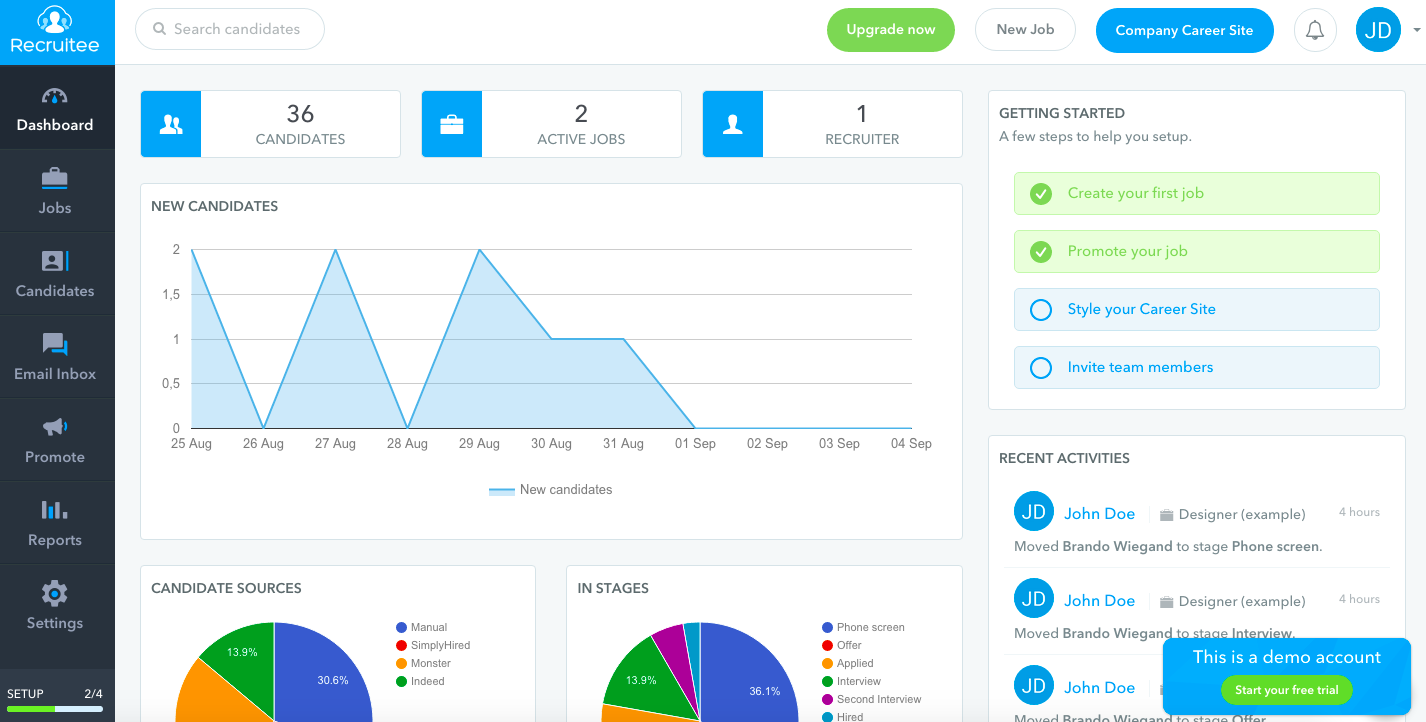Focus the Search candidates field
Screen dimensions: 1426x722
pos(230,29)
